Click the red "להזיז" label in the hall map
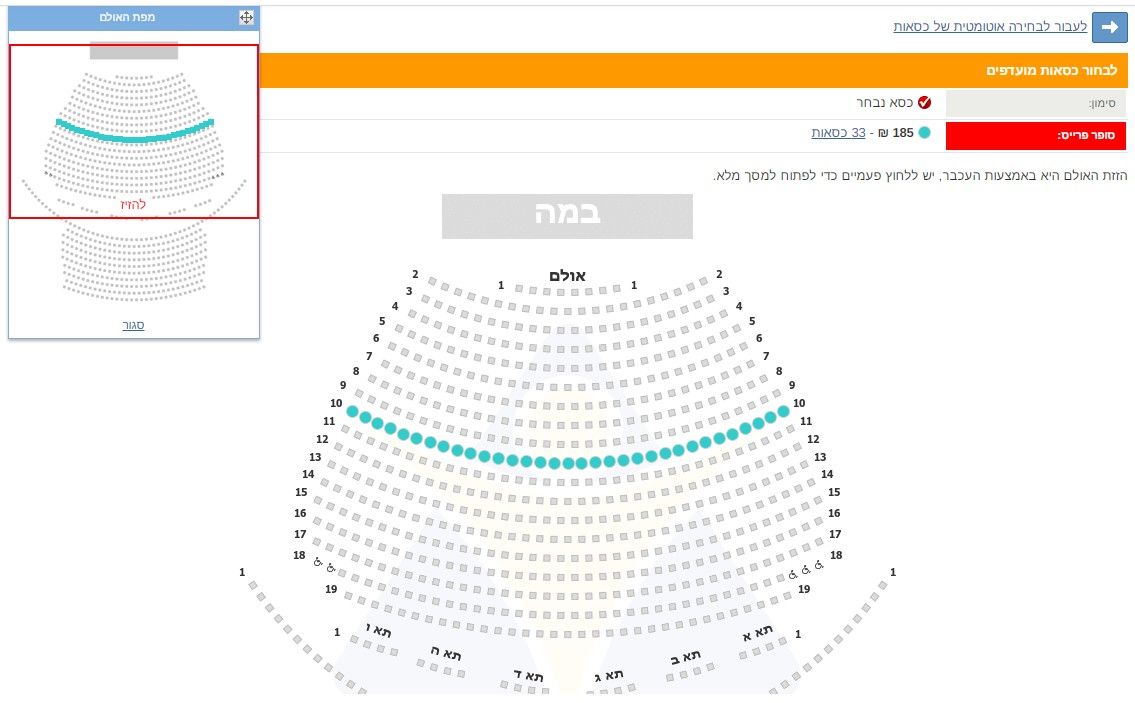The width and height of the screenshot is (1135, 703). tap(133, 204)
